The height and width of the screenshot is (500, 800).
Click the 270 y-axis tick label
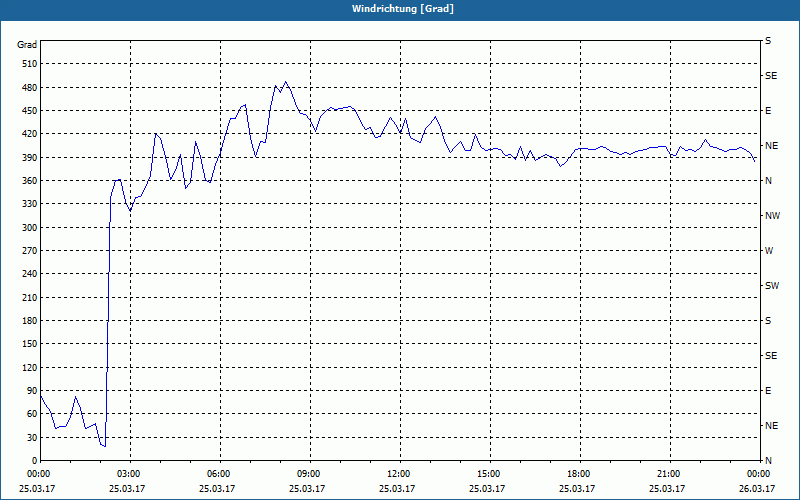pos(30,251)
